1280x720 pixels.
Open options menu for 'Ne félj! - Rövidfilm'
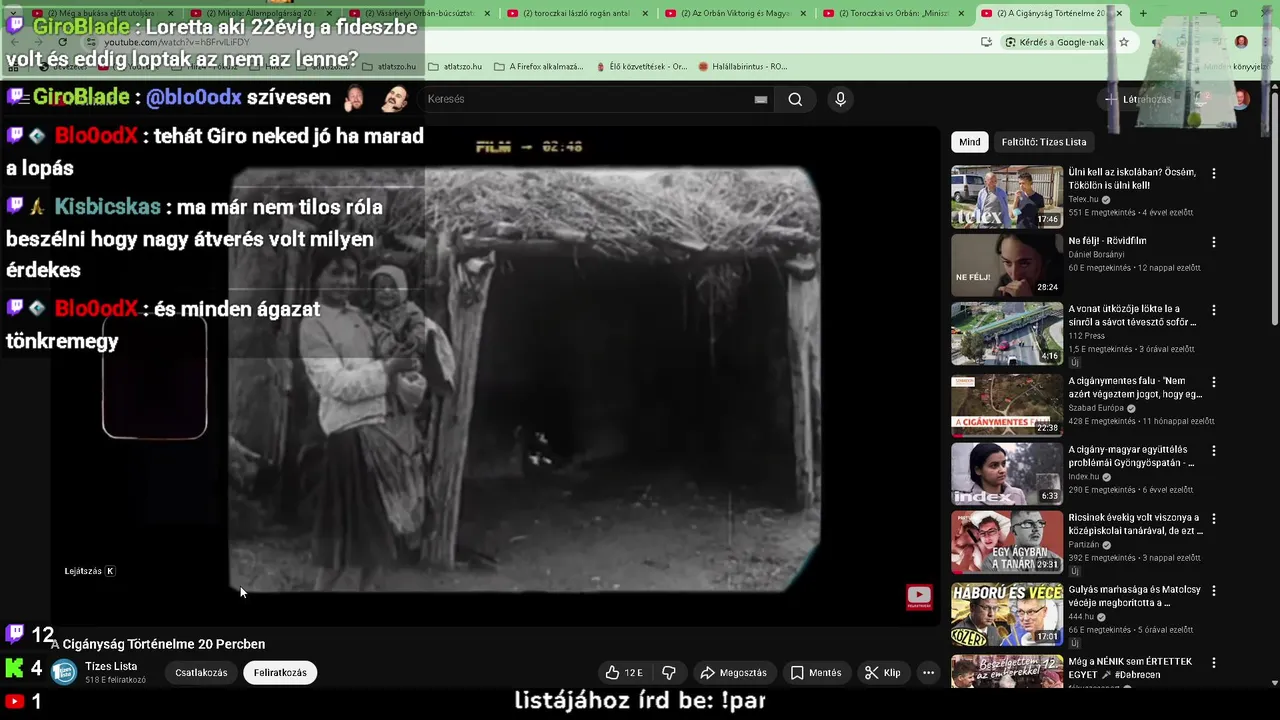click(x=1214, y=242)
